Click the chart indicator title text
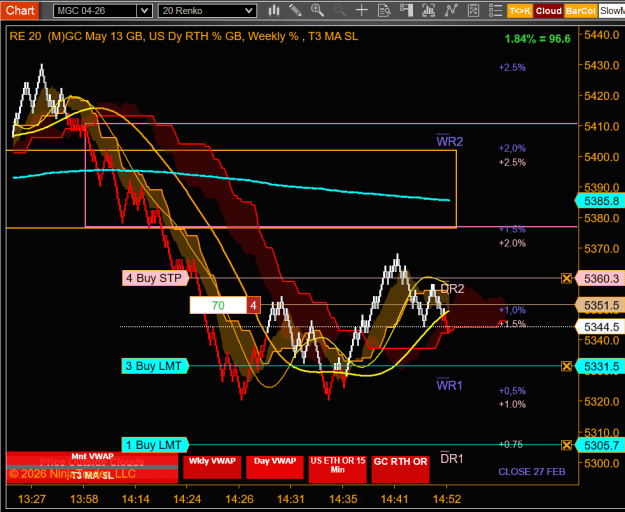Image resolution: width=625 pixels, height=512 pixels. (184, 36)
